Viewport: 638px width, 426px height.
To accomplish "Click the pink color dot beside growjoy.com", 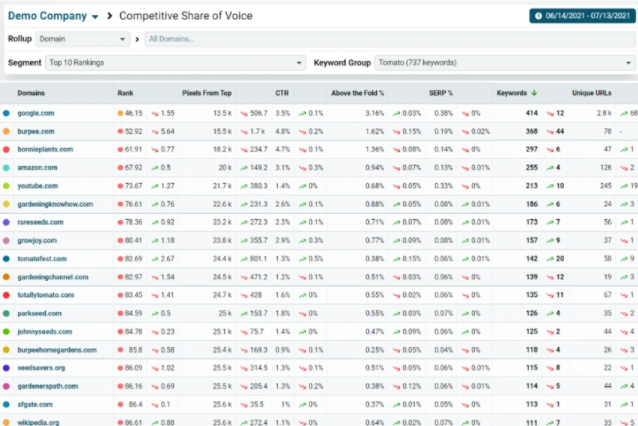I will pyautogui.click(x=6, y=240).
